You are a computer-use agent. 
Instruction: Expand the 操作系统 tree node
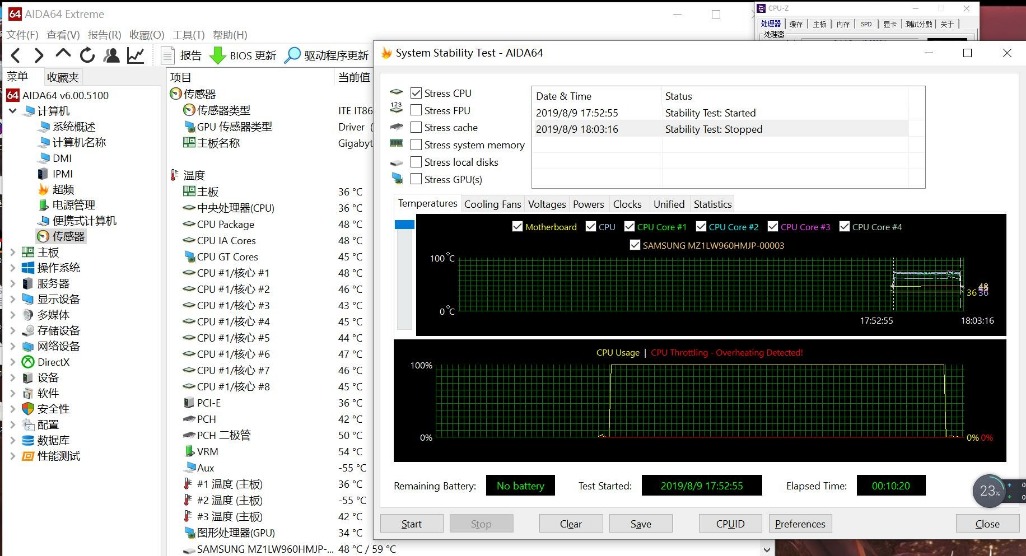(x=12, y=268)
